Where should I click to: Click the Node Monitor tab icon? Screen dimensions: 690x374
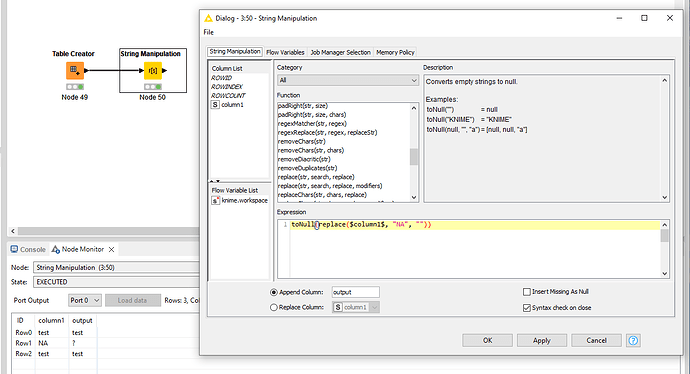pyautogui.click(x=56, y=249)
